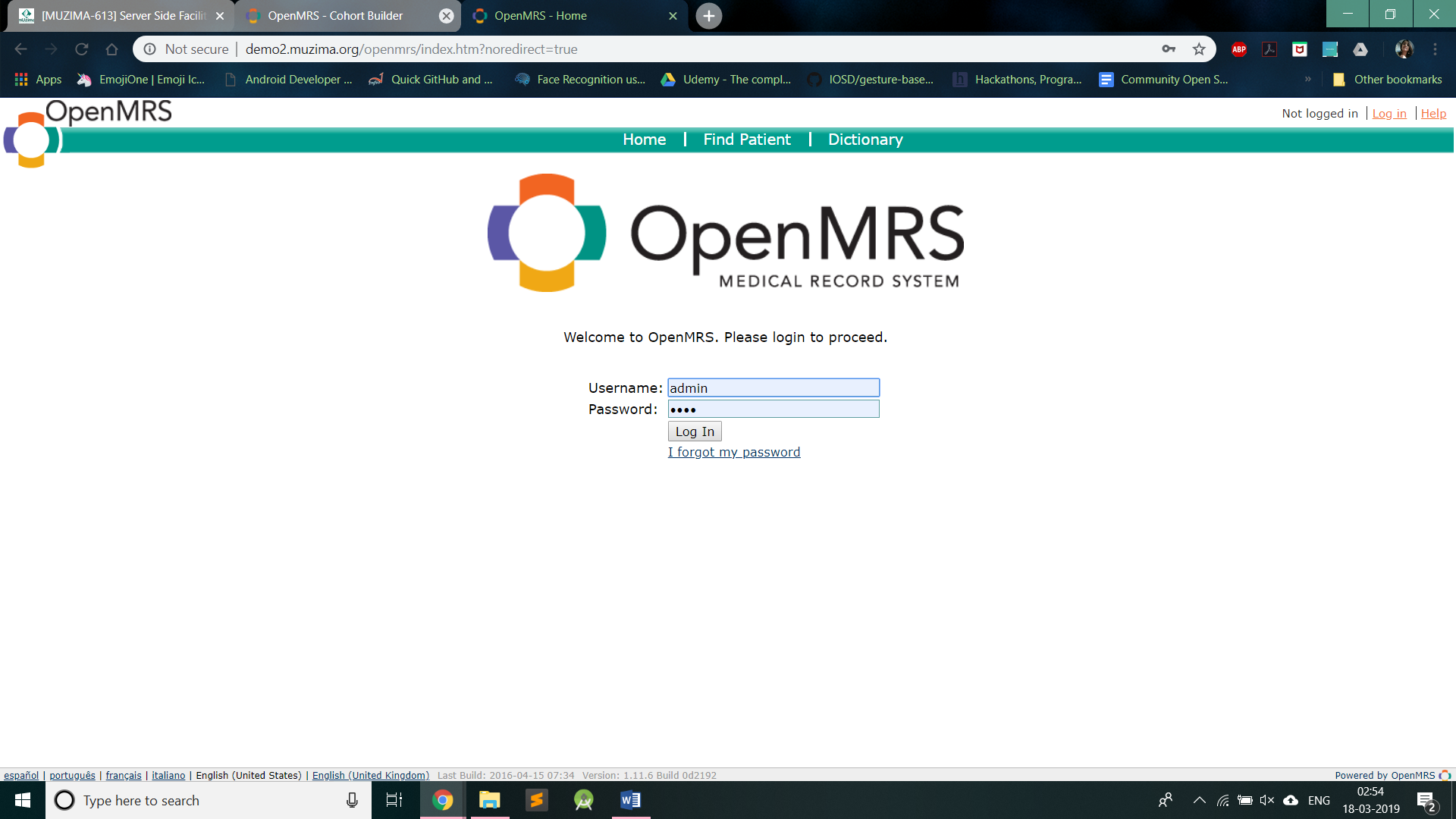View site information next to Not secure
This screenshot has height=819, width=1456.
(150, 49)
